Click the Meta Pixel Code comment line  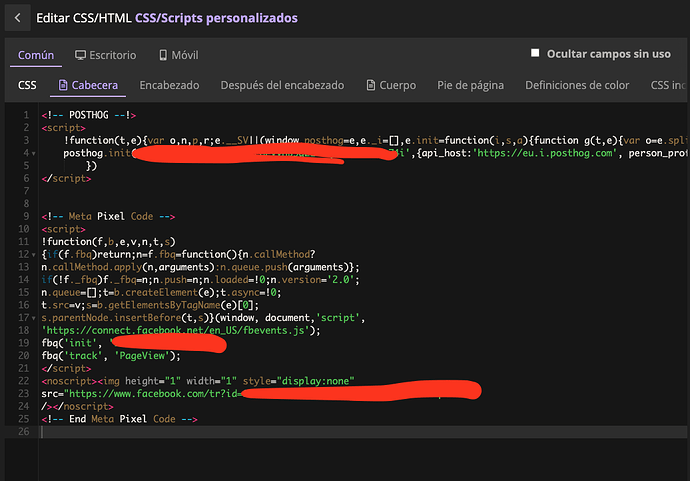(x=108, y=216)
